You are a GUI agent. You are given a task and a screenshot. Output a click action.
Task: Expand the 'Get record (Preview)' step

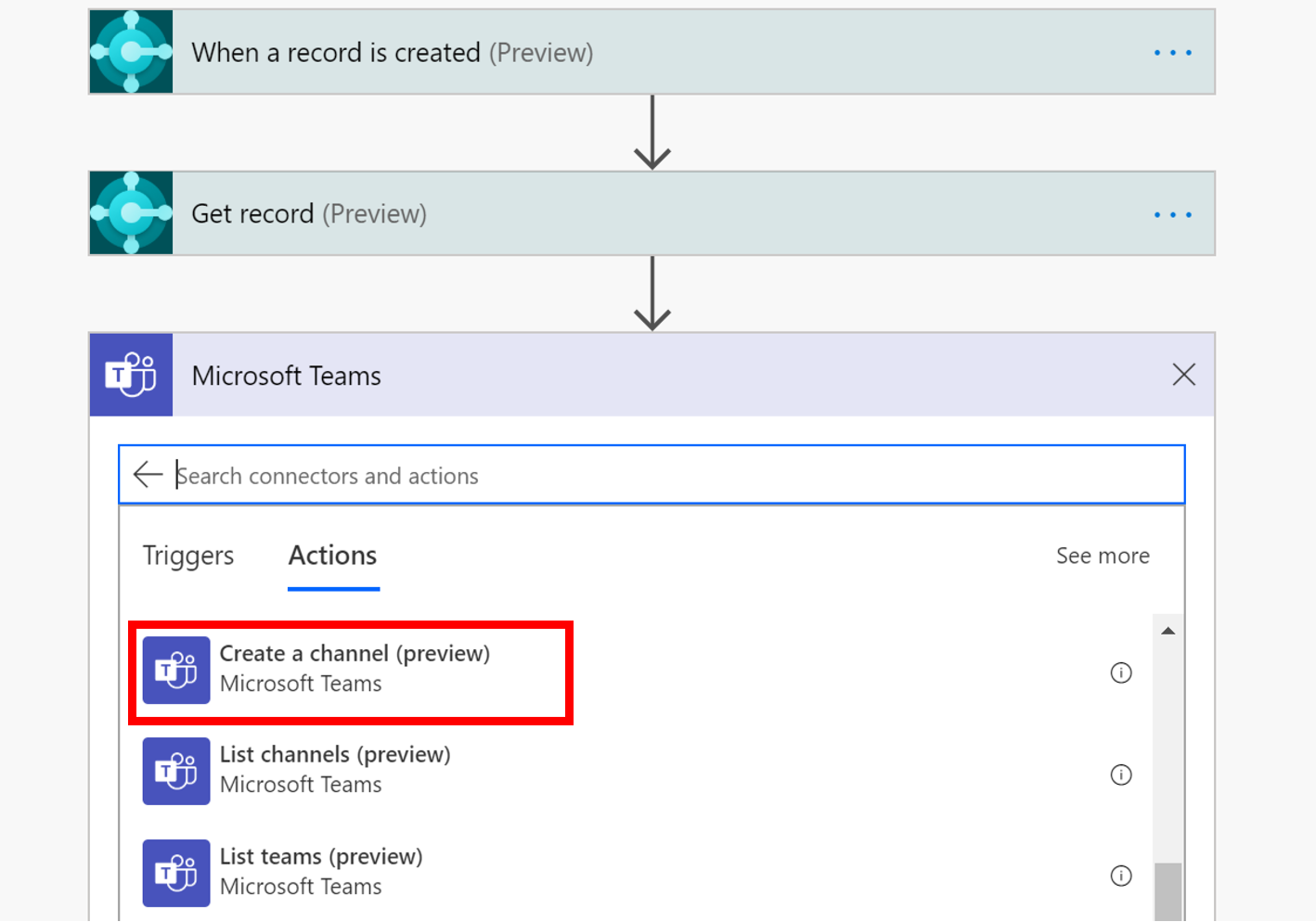[652, 213]
